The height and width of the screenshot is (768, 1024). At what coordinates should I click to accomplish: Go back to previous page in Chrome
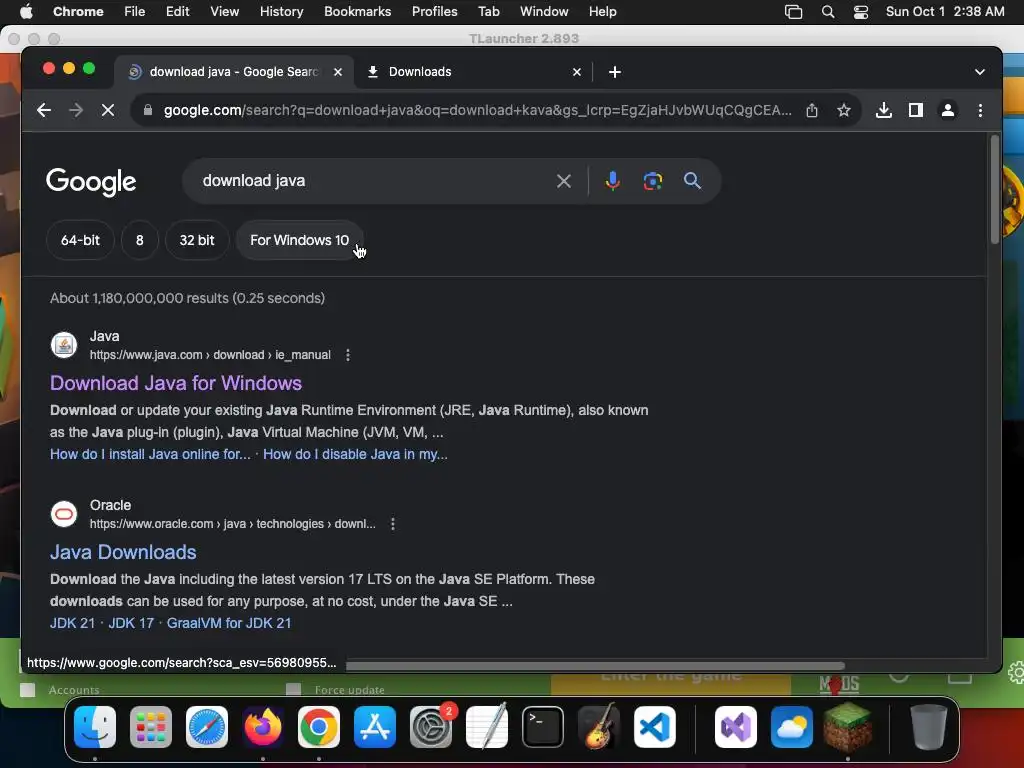(x=44, y=110)
